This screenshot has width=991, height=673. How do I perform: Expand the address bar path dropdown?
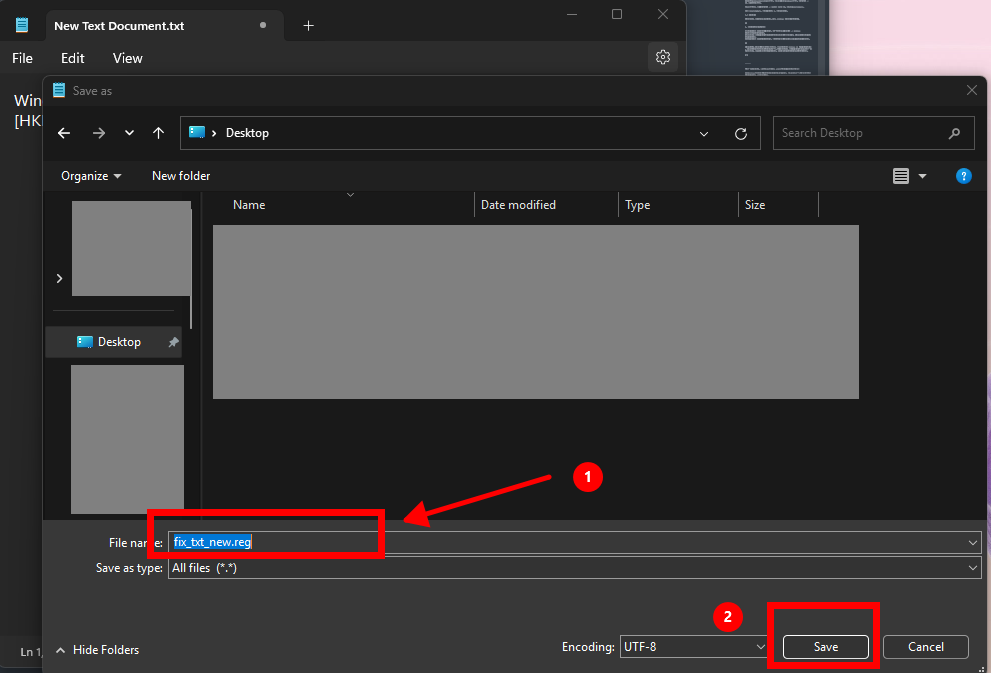tap(704, 133)
